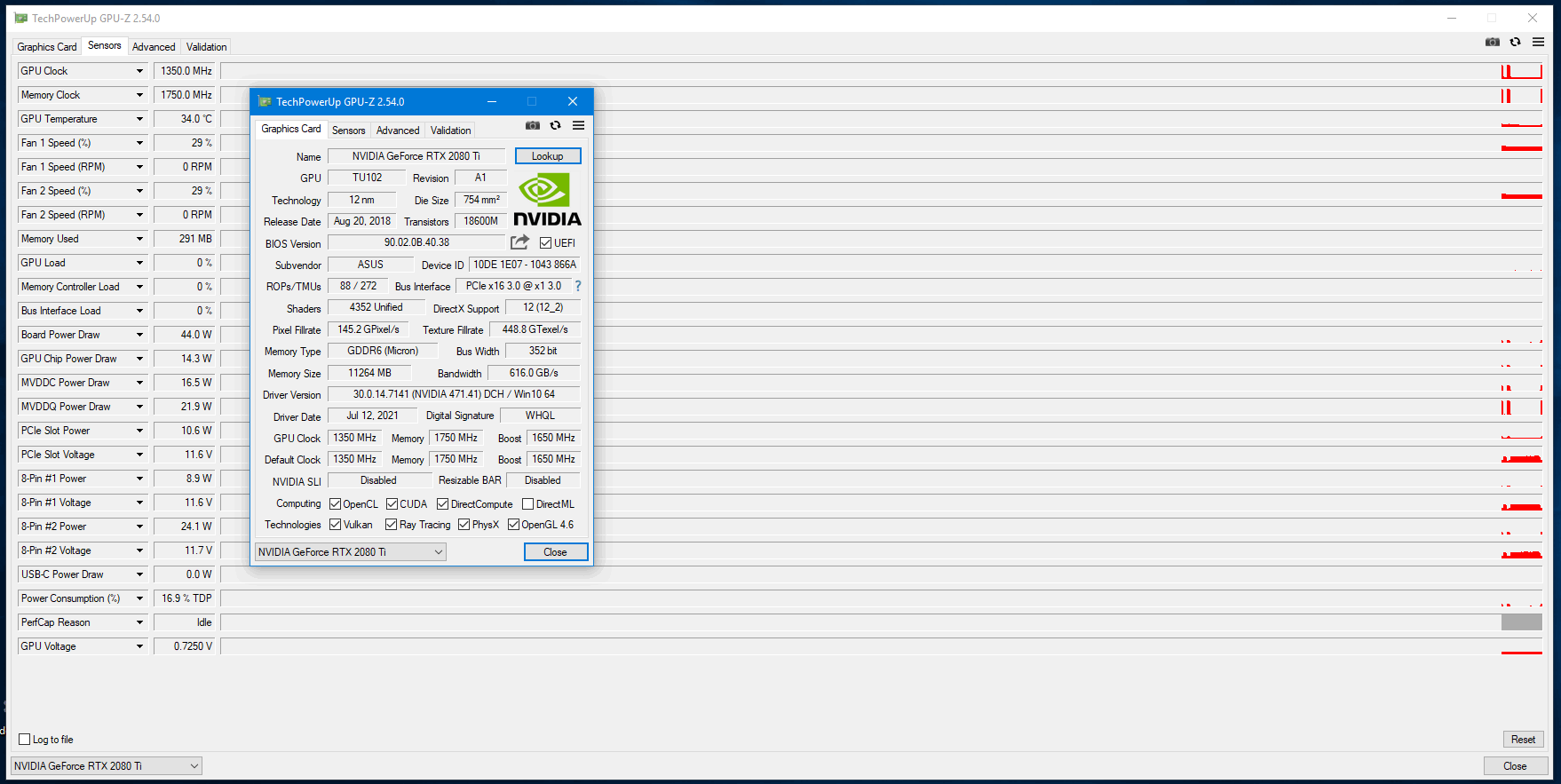1561x784 pixels.
Task: Close front GPU-Z window with X
Action: tap(573, 101)
